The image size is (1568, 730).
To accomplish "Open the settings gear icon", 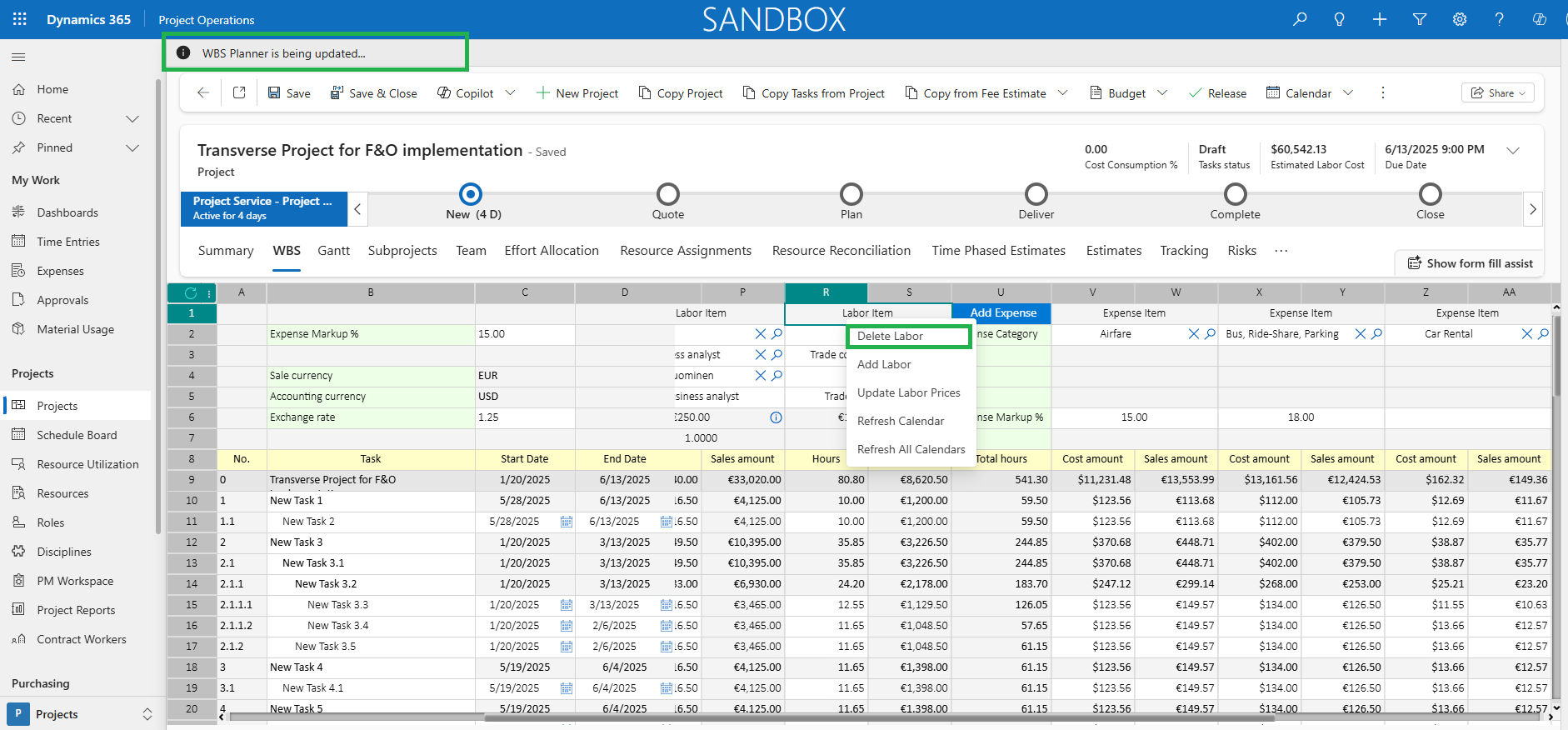I will coord(1460,19).
